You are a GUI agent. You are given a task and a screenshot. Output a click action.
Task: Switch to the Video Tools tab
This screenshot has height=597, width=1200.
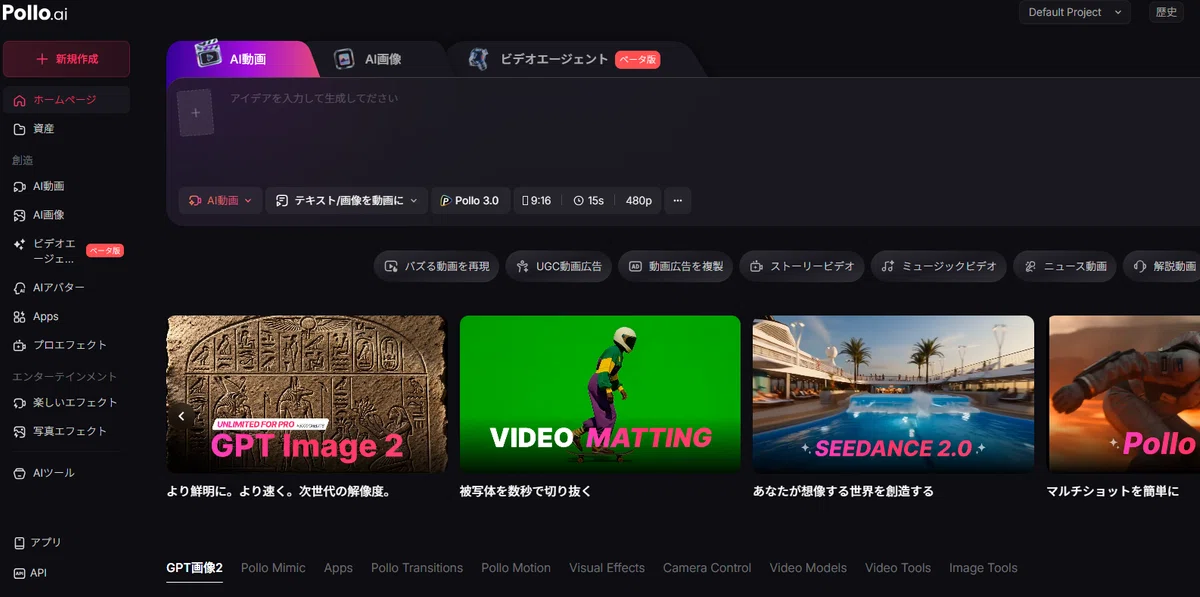tap(898, 568)
